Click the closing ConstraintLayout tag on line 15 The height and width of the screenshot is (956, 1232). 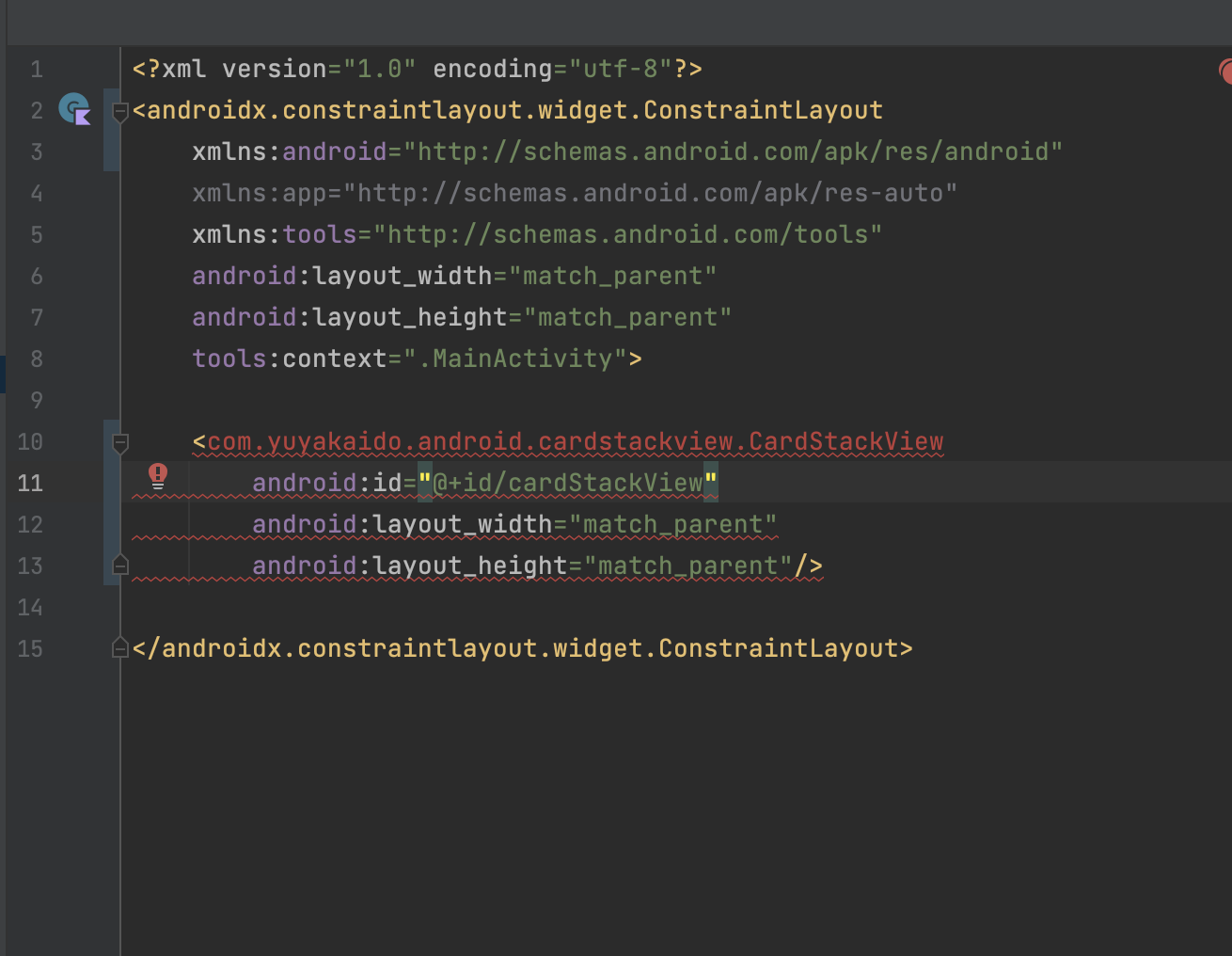pyautogui.click(x=523, y=648)
